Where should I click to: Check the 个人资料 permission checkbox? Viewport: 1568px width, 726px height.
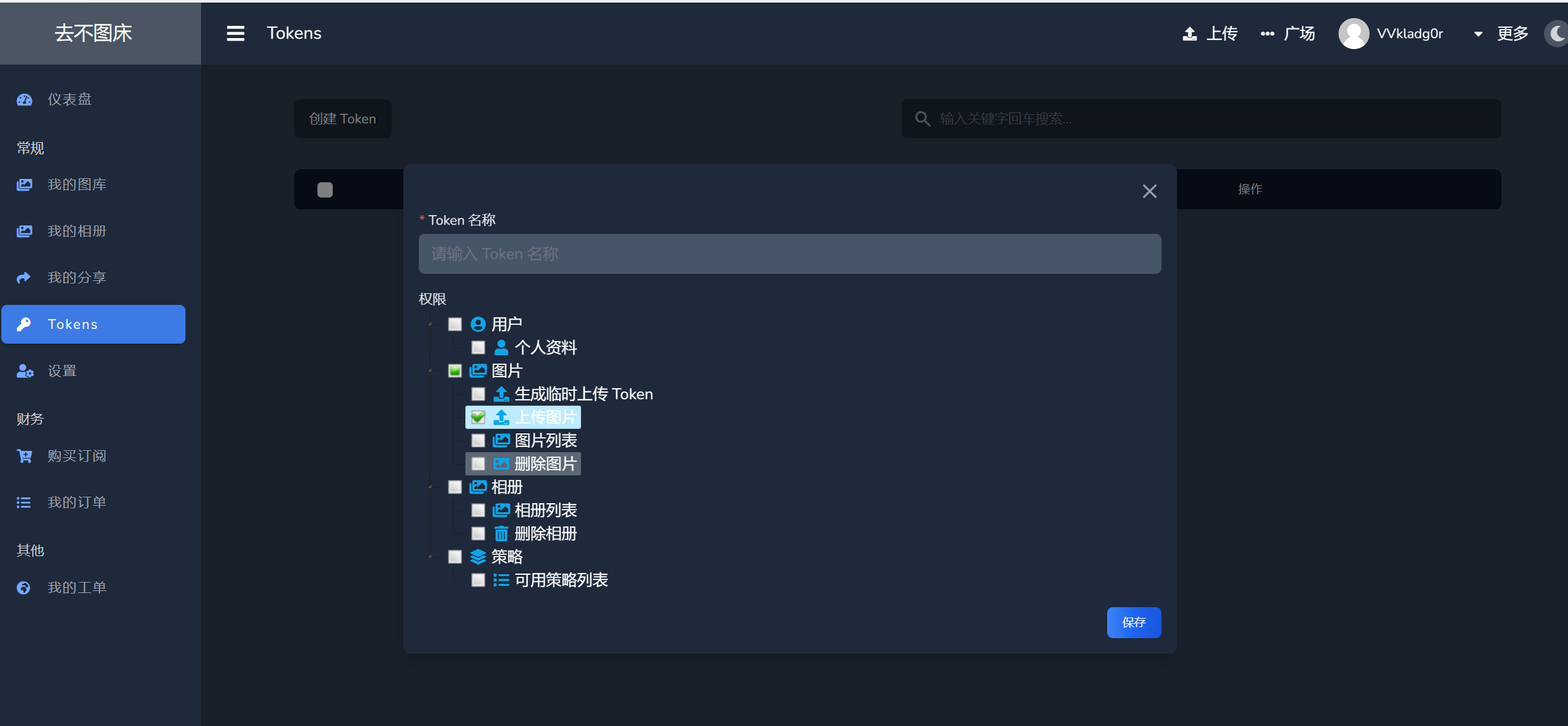478,347
